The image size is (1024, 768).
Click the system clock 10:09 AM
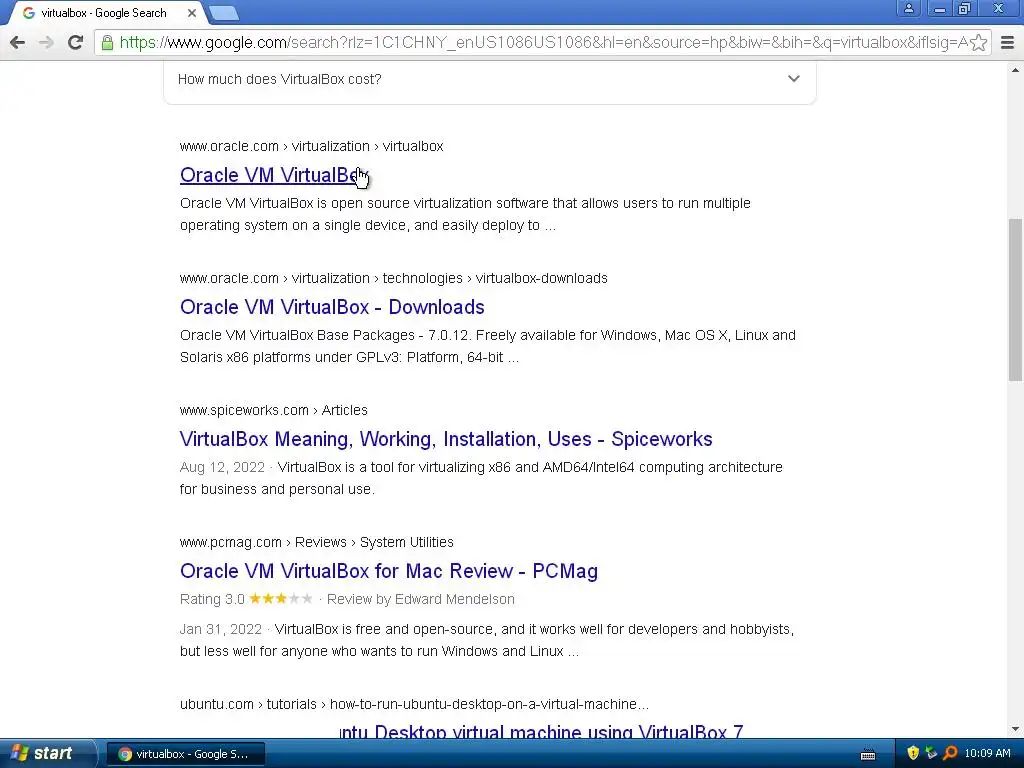(x=987, y=753)
